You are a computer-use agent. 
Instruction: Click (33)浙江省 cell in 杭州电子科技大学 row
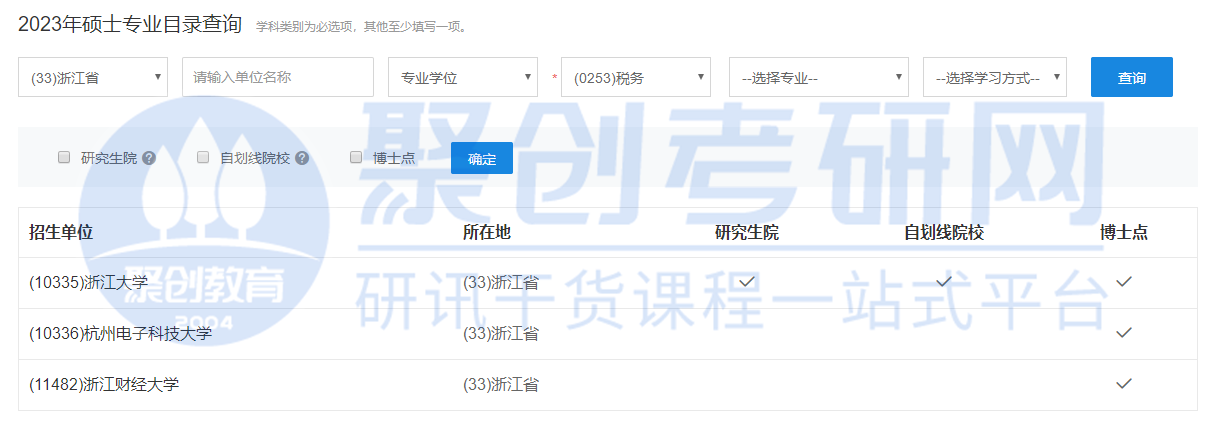click(501, 333)
